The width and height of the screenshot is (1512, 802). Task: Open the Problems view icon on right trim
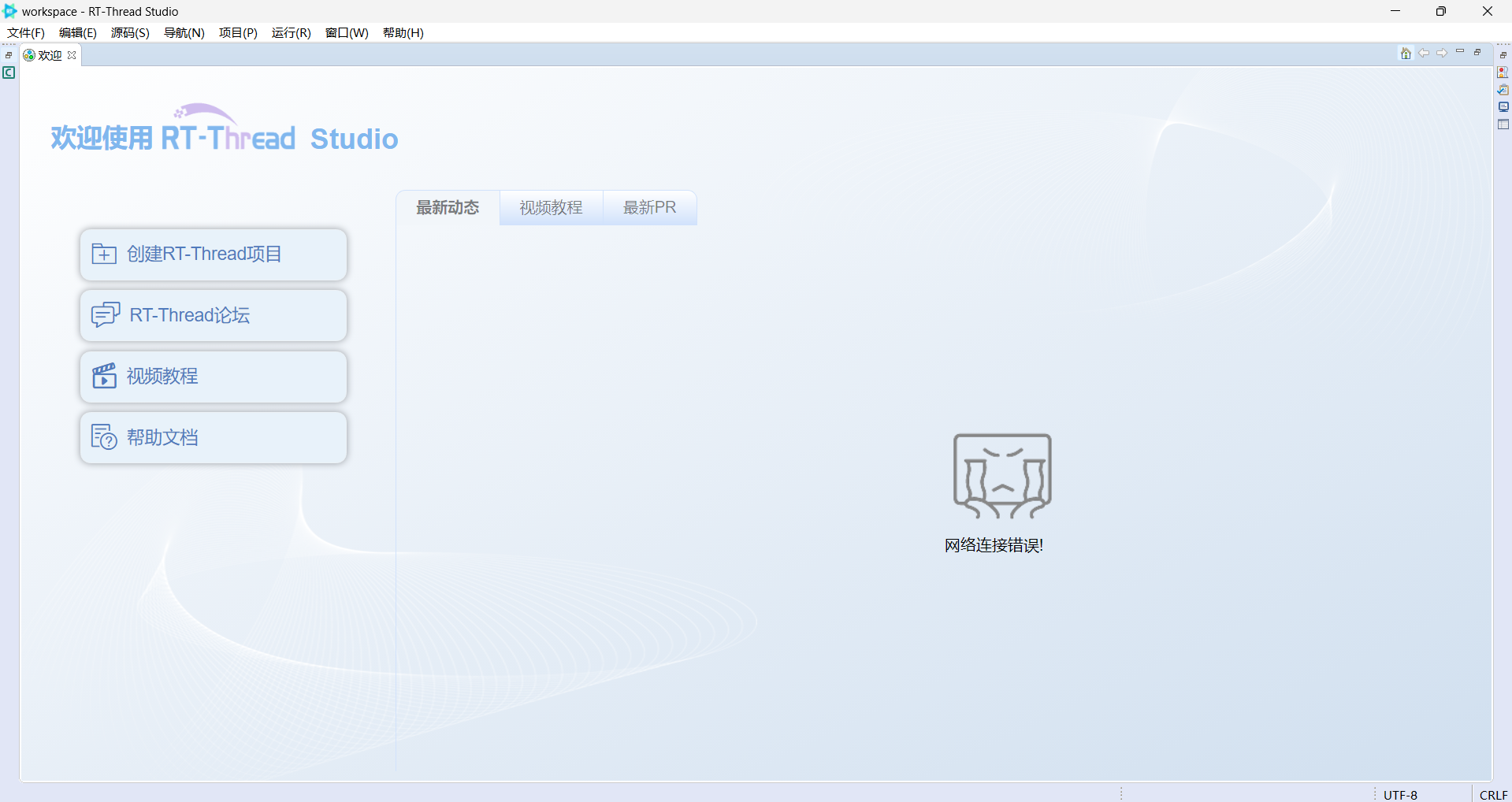tap(1503, 72)
